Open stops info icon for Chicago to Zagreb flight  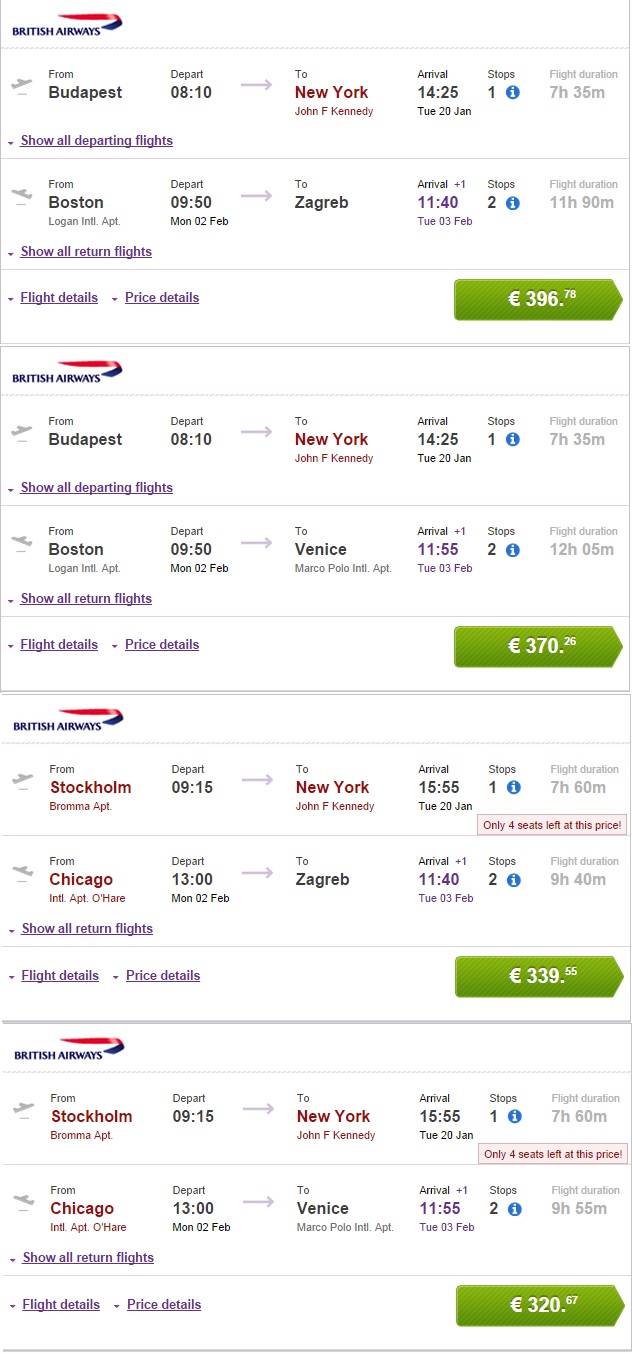coord(514,880)
